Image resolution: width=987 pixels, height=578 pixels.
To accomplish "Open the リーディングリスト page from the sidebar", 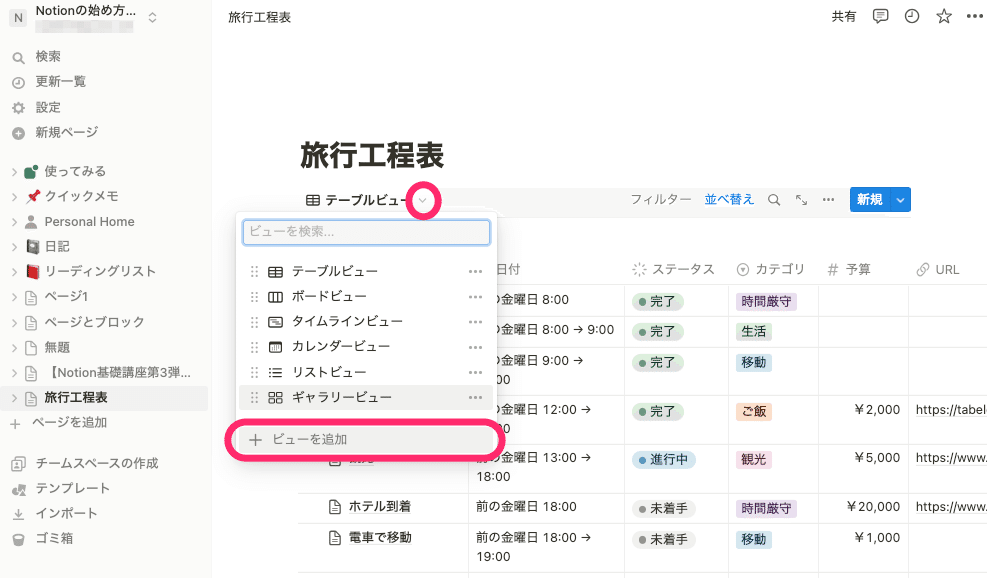I will pos(100,271).
